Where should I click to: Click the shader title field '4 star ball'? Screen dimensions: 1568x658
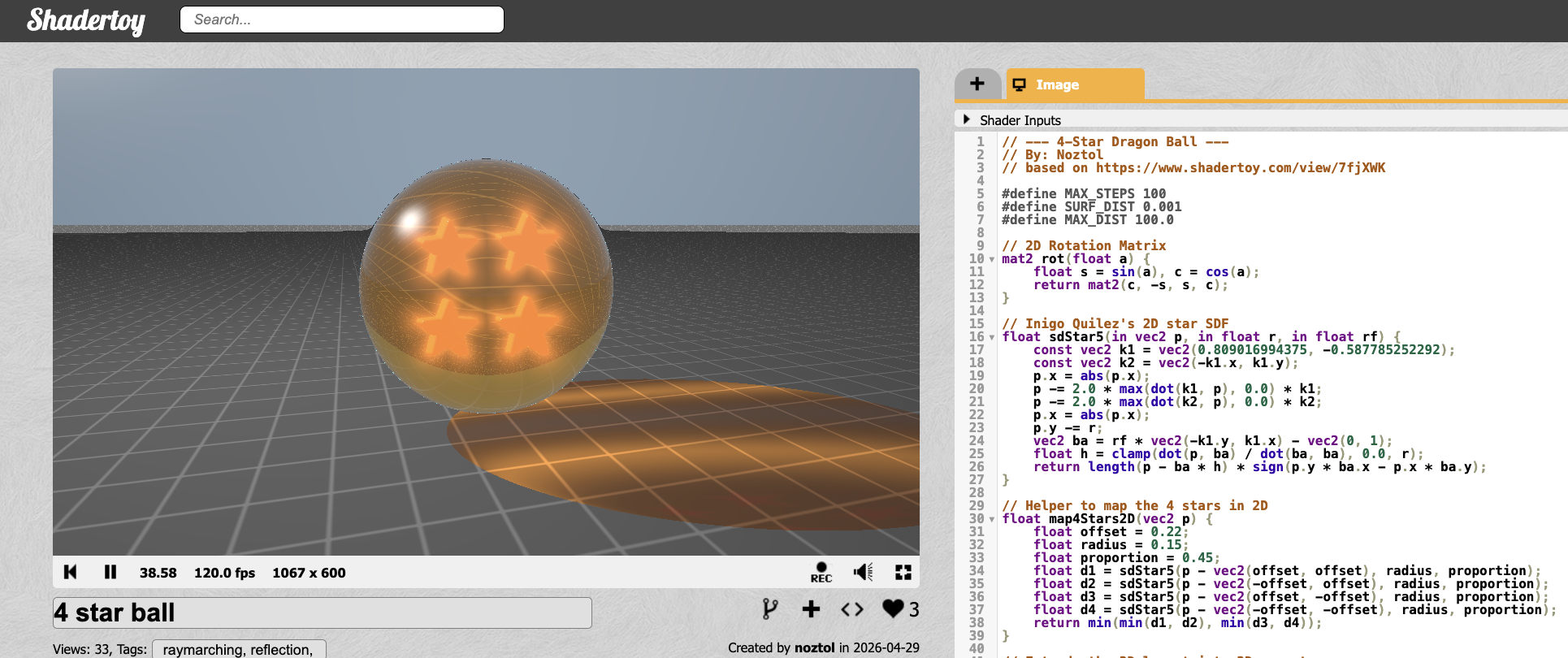[x=323, y=613]
